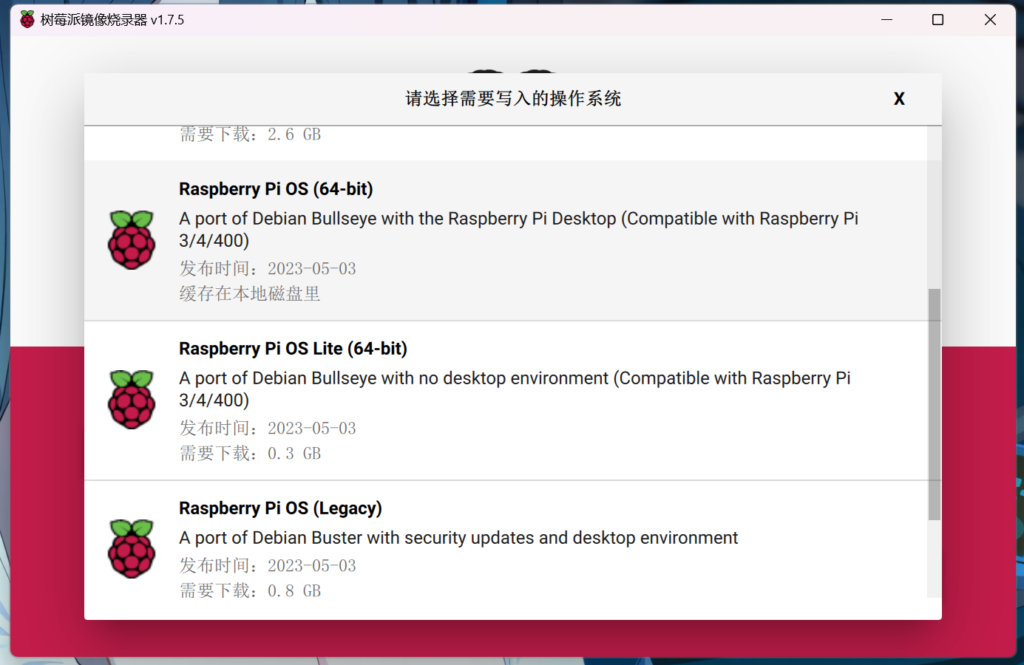
Task: Click the 需要下载: 2.6 GB text
Action: click(x=250, y=135)
